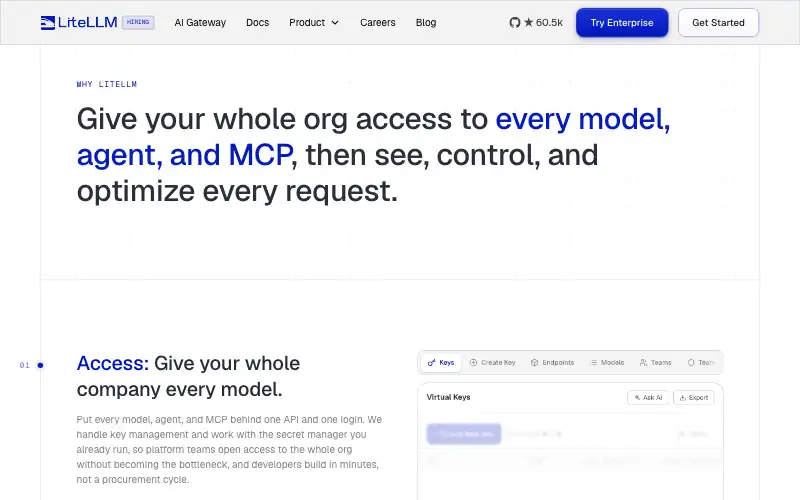Visit the Blog nav link
Viewport: 800px width, 500px height.
(426, 22)
